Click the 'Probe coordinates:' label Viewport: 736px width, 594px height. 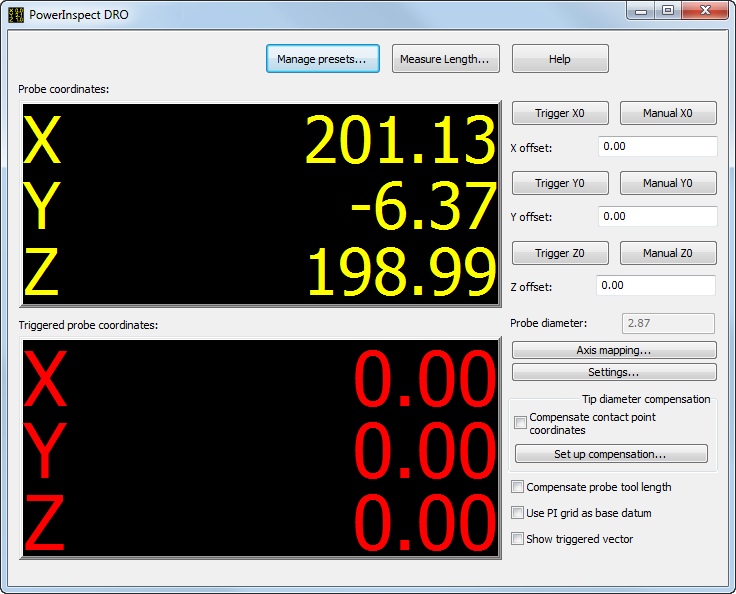click(63, 89)
